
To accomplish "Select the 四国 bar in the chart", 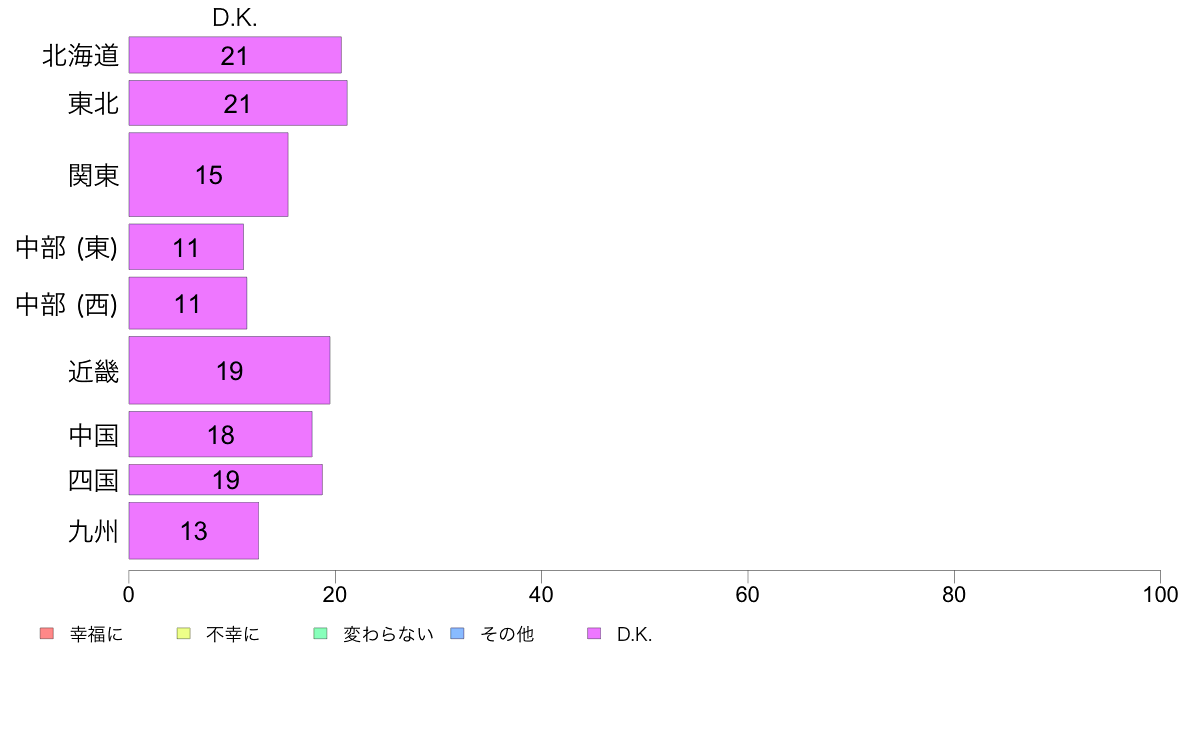I will 225,480.
